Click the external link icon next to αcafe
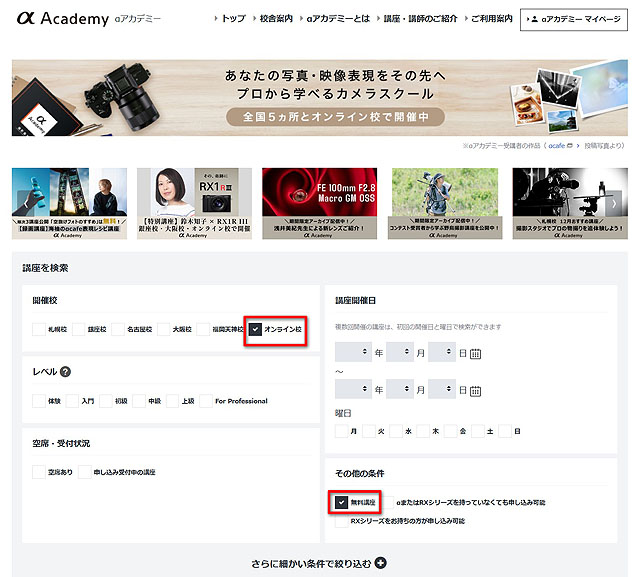Screen dimensions: 640x577 (x=569, y=145)
